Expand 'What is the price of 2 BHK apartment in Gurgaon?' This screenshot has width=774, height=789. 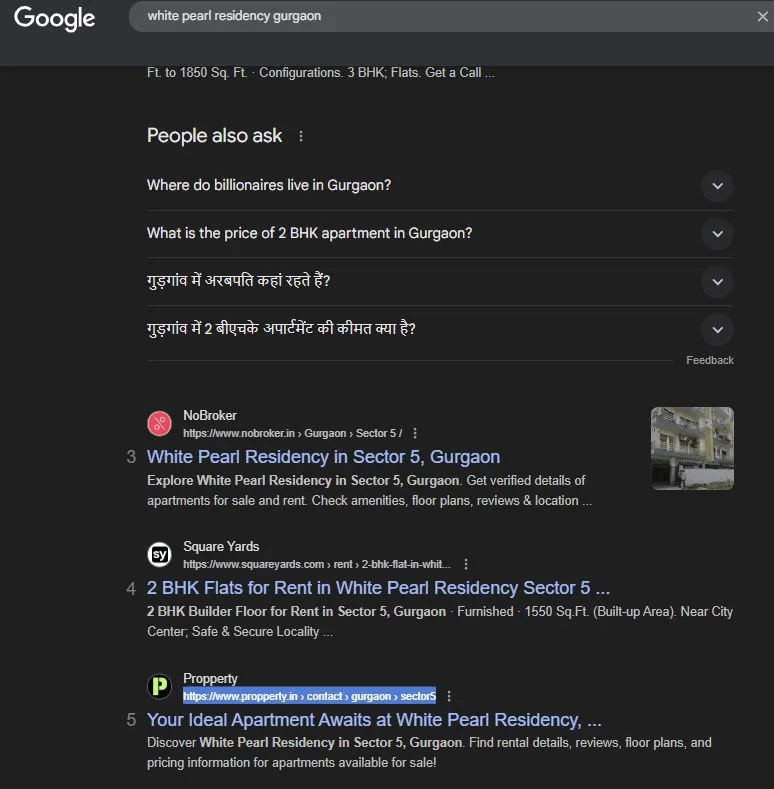[x=440, y=233]
